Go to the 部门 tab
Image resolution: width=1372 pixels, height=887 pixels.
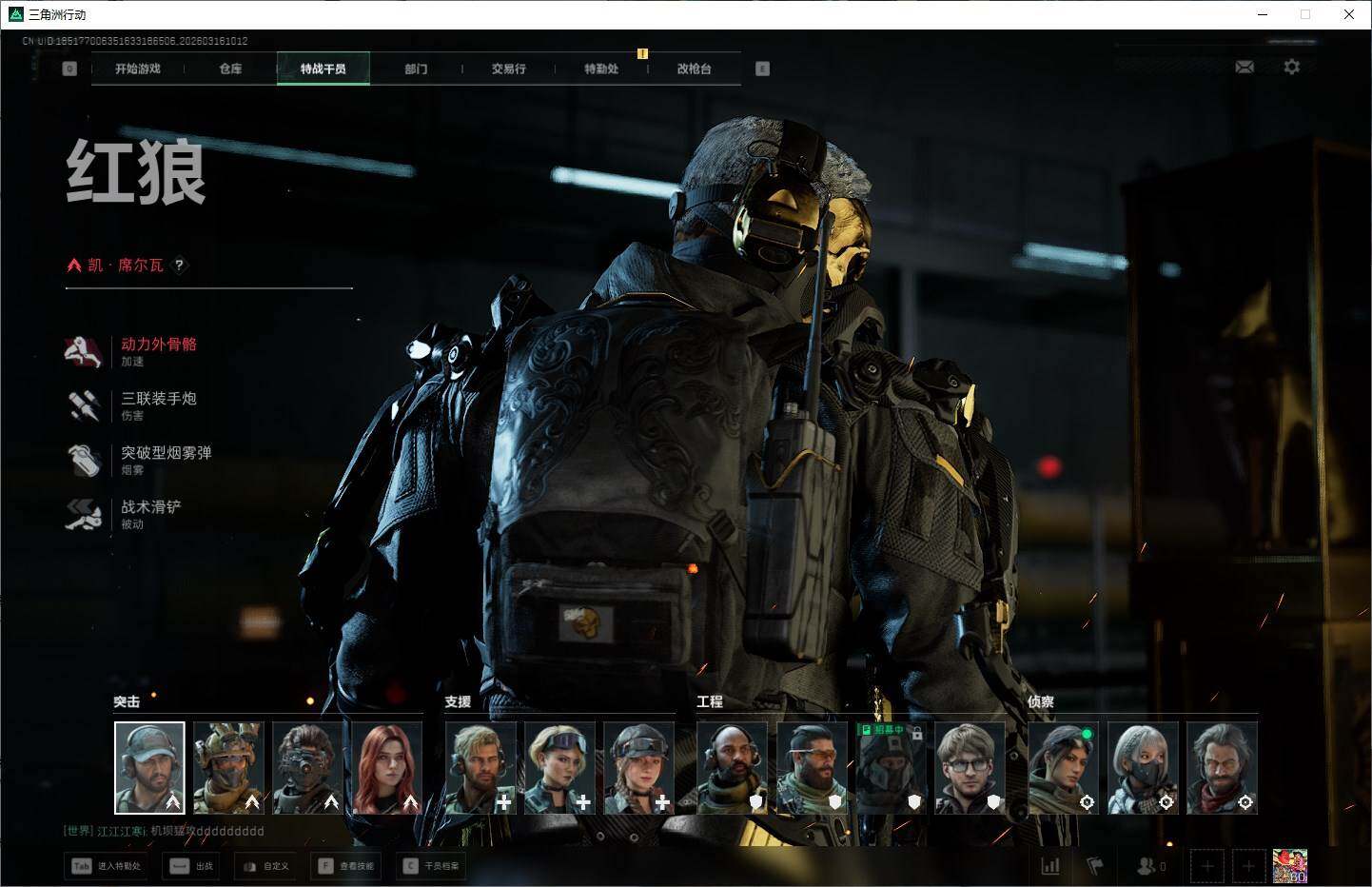point(416,69)
